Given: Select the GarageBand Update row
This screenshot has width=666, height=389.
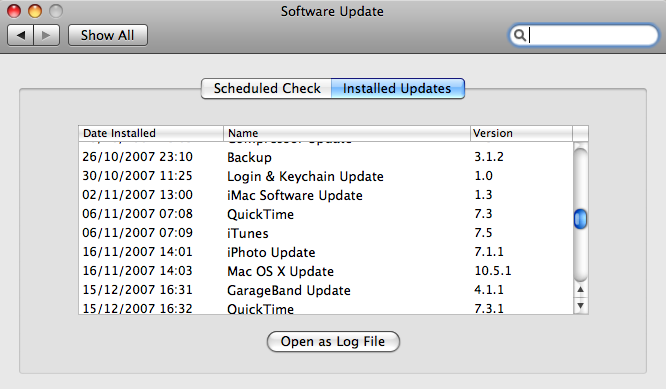Looking at the screenshot, I should [326, 290].
